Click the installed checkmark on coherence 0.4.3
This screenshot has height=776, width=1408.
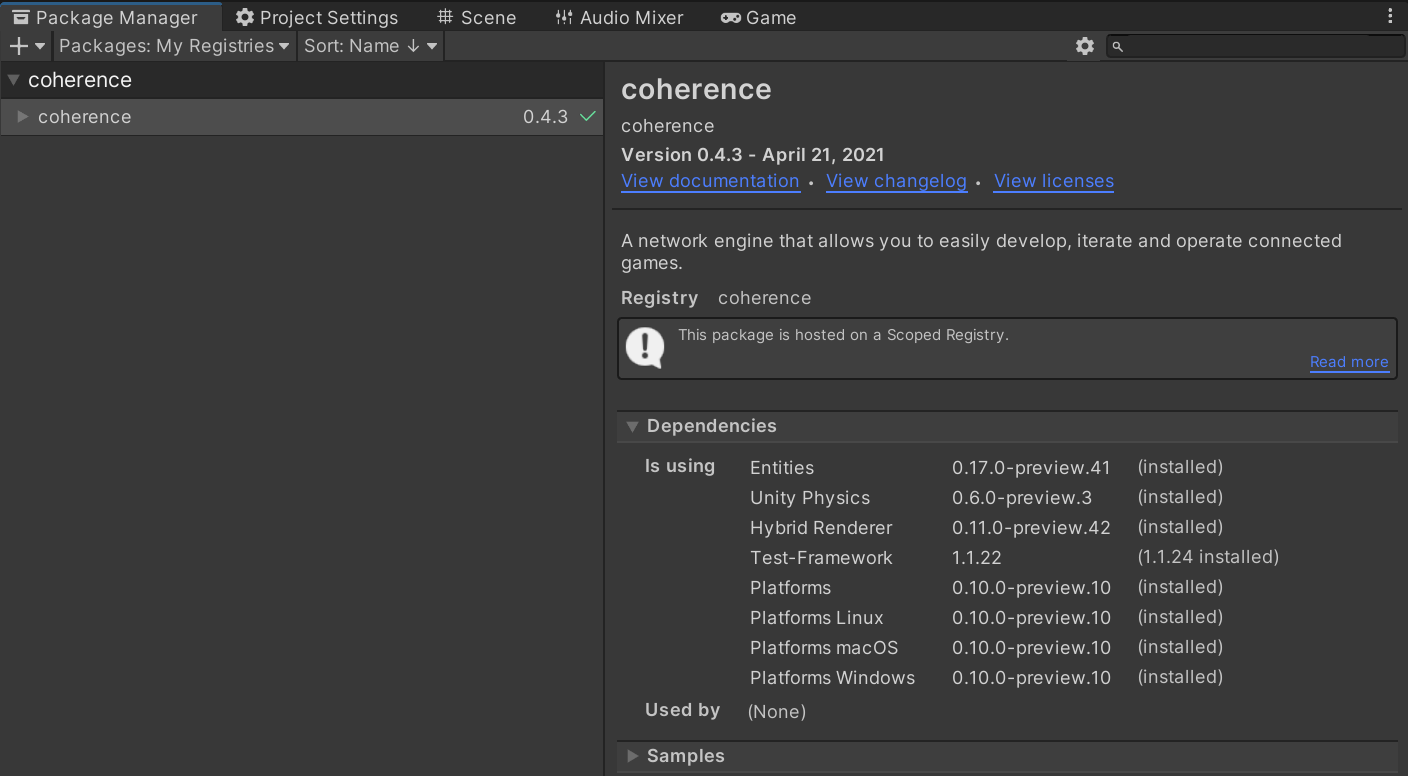pos(588,117)
